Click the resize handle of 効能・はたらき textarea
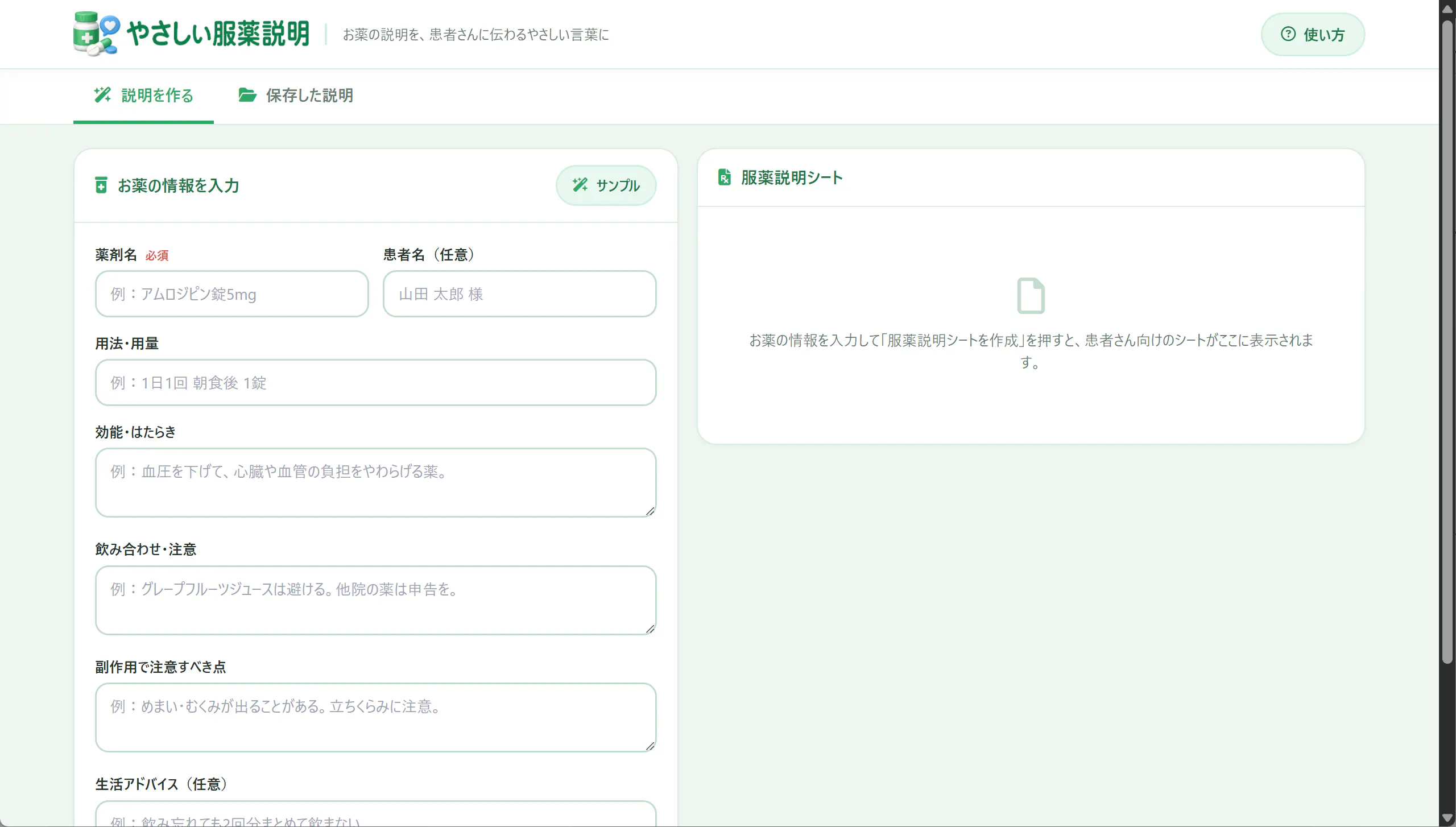 click(x=650, y=511)
